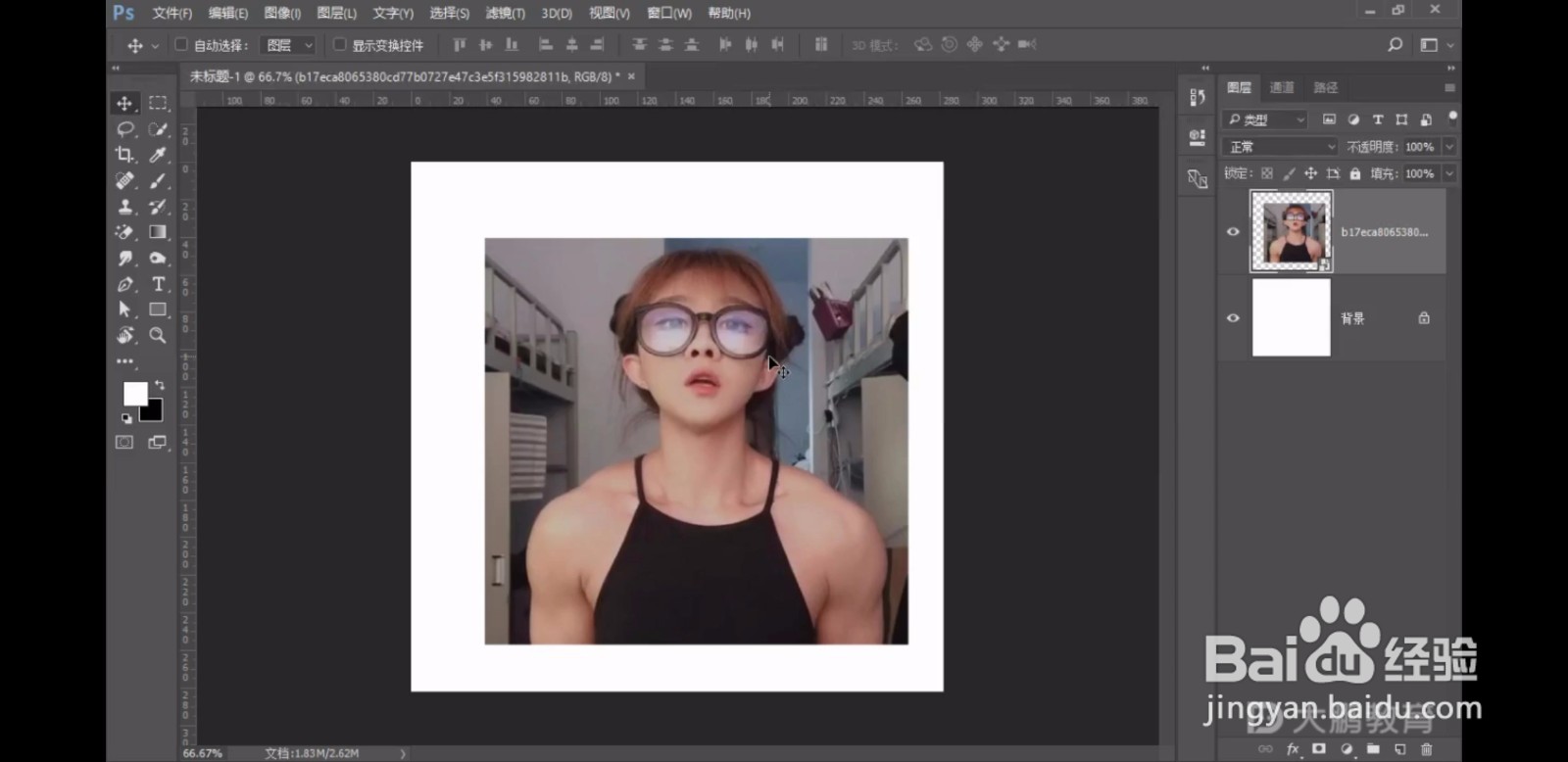Select the Zoom magnifier tool
Viewport: 1568px width, 762px height.
point(157,335)
